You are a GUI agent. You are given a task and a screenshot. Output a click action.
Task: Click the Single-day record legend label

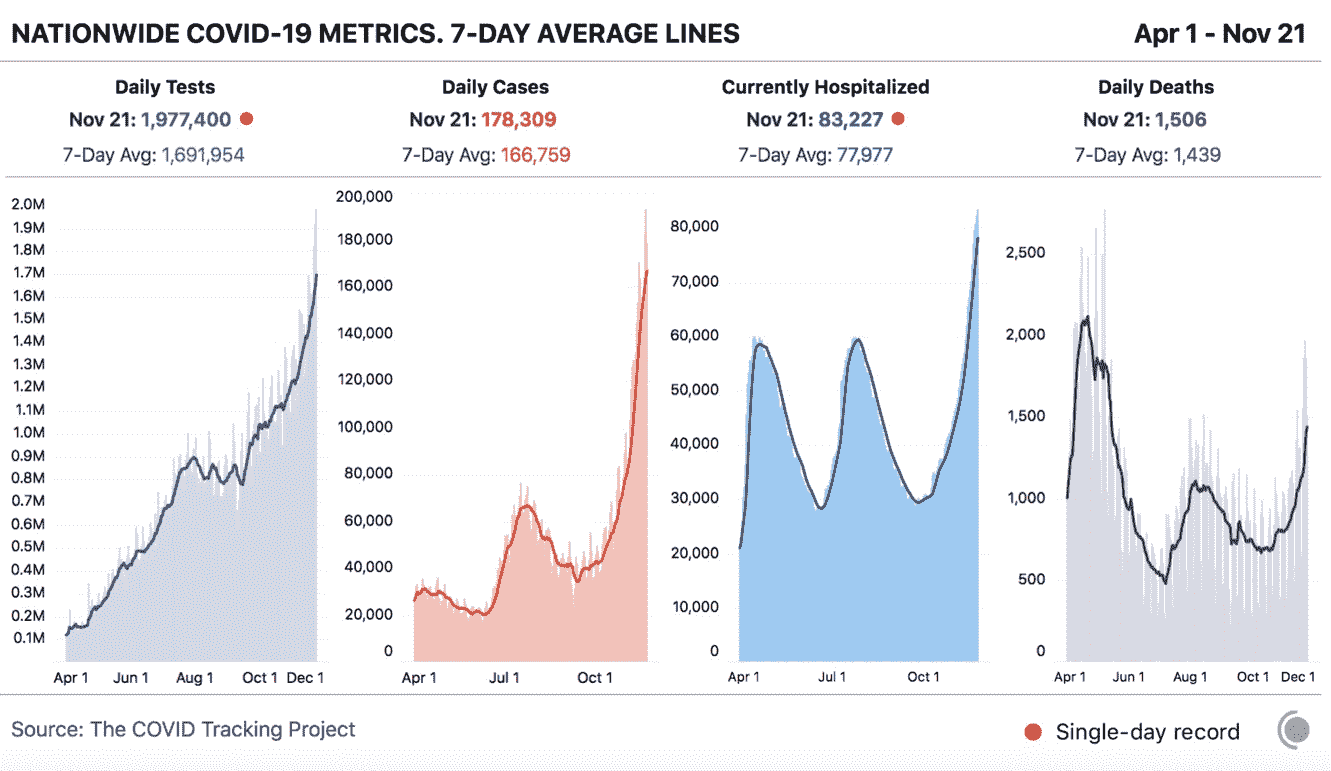[x=1147, y=732]
